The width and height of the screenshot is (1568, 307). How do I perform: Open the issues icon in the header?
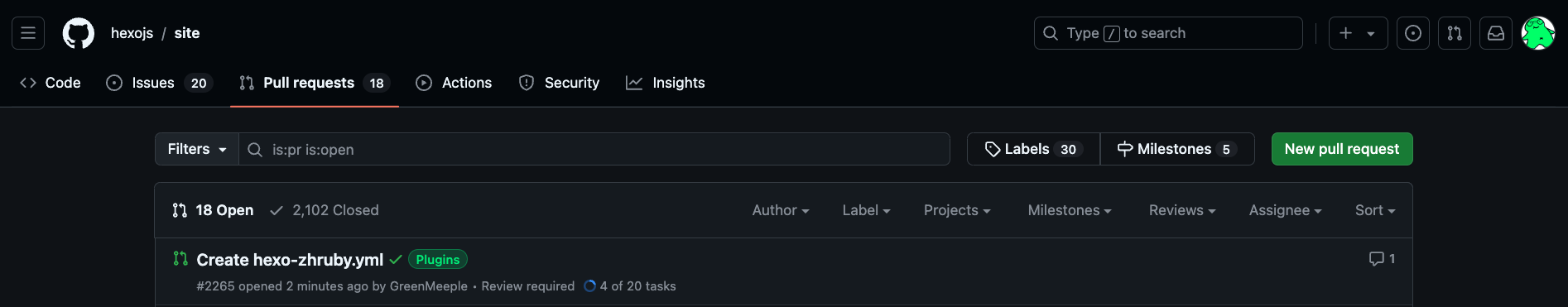pos(1413,33)
